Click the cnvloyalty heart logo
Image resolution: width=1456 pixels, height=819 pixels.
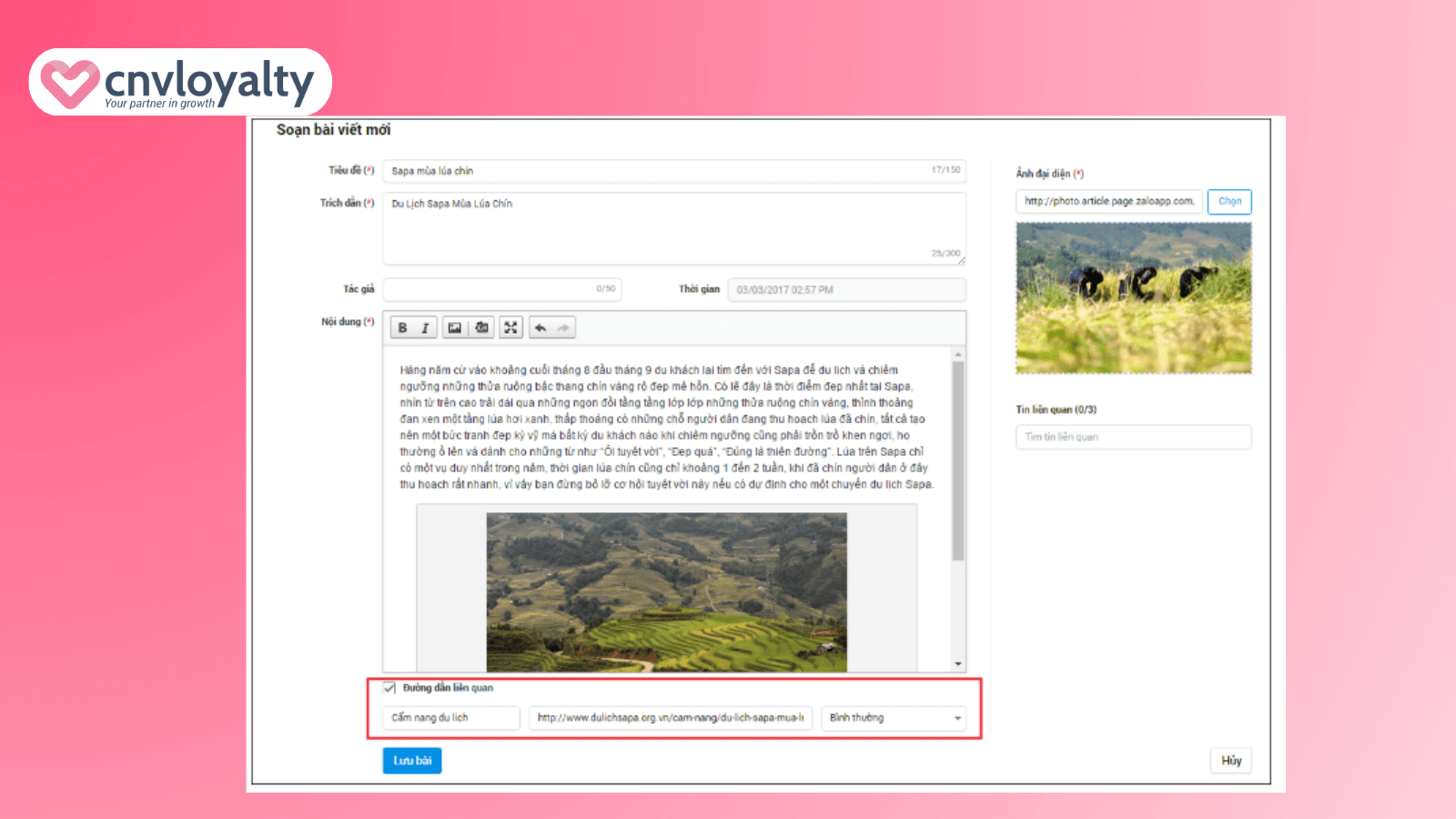(x=69, y=83)
